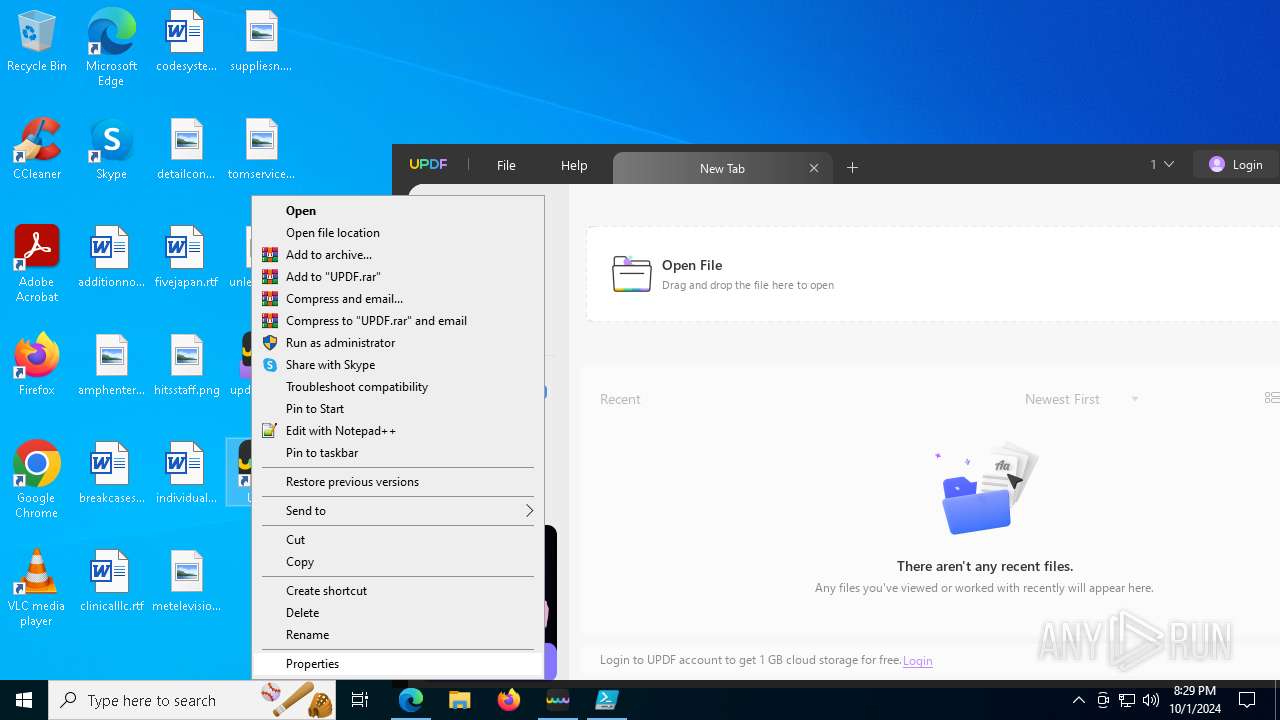Image resolution: width=1280 pixels, height=720 pixels.
Task: Click the UPDF logo in title bar
Action: pyautogui.click(x=428, y=165)
